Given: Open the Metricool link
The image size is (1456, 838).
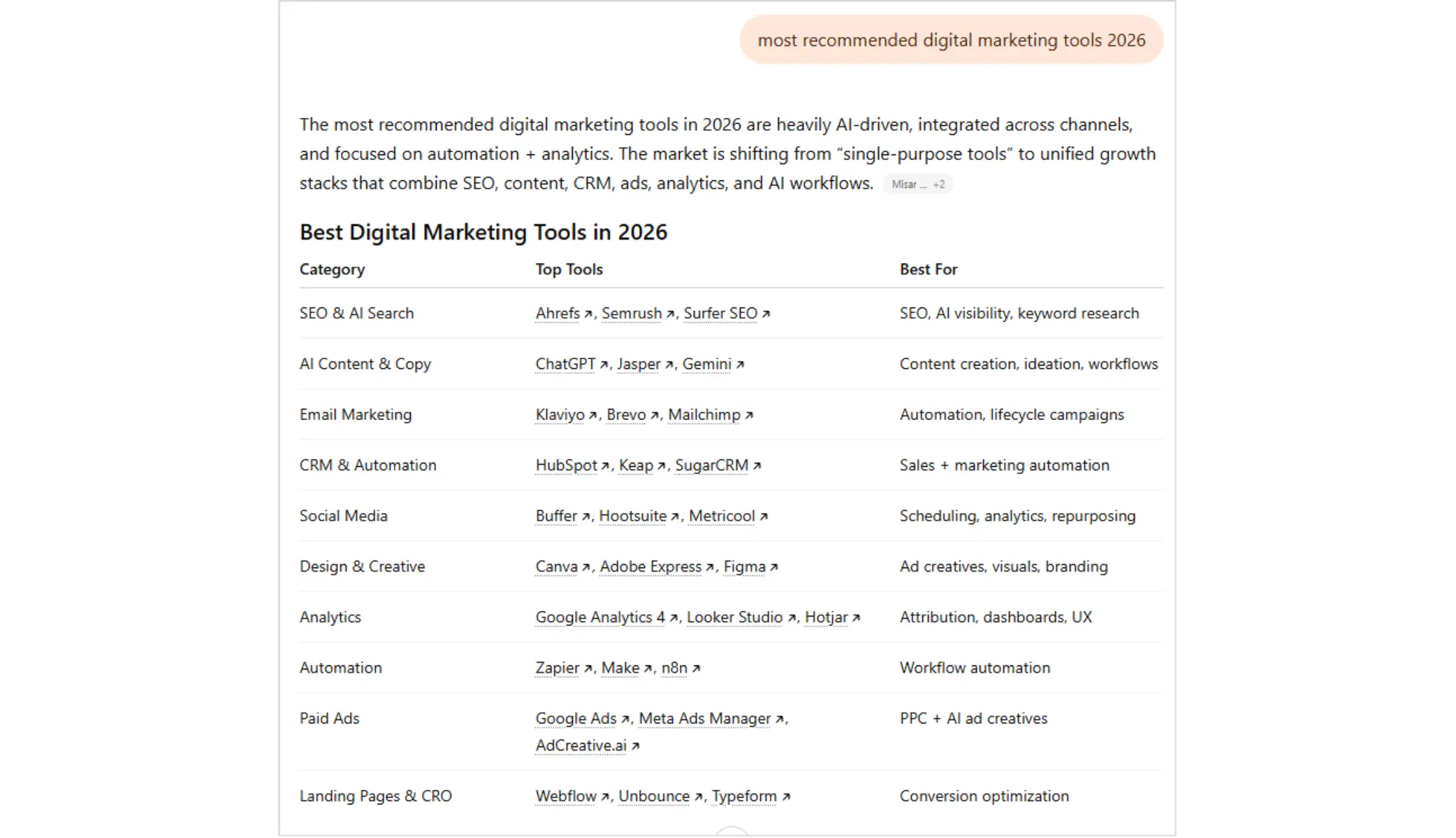Looking at the screenshot, I should (728, 516).
